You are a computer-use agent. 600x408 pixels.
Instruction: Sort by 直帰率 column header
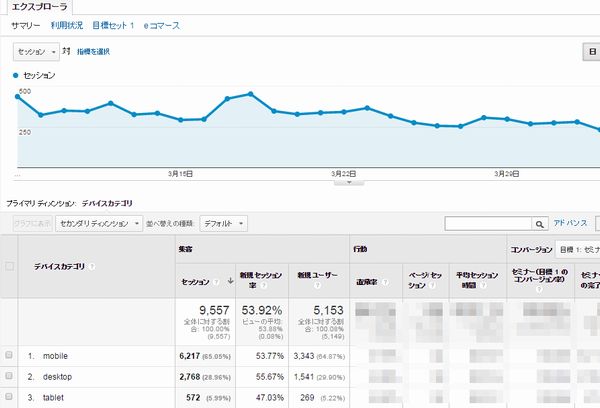pyautogui.click(x=367, y=282)
